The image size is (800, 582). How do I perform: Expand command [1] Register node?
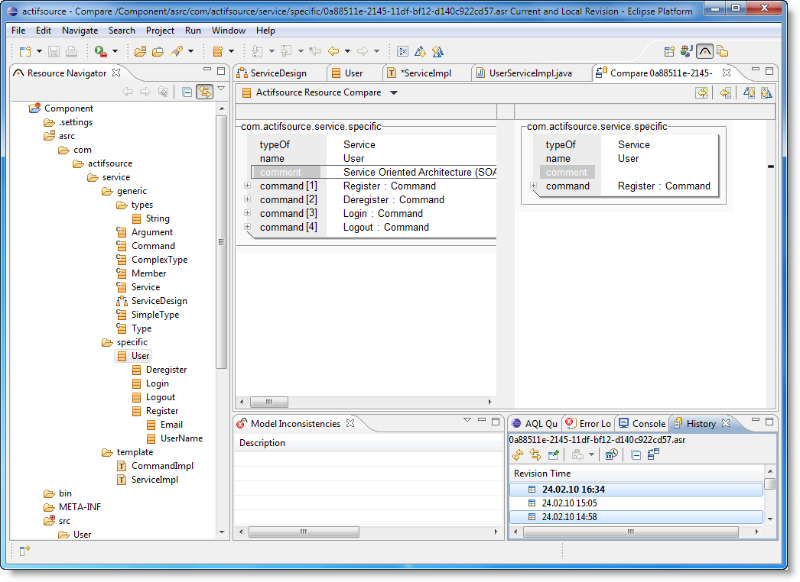[247, 186]
